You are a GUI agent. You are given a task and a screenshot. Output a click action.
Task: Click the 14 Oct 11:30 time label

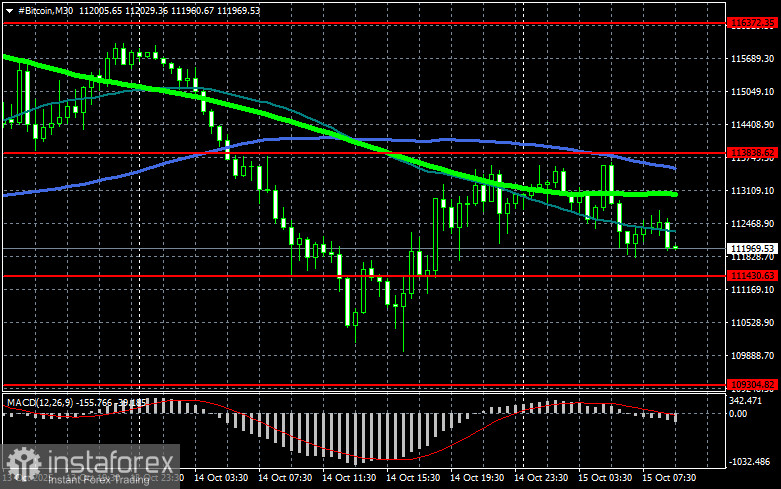349,478
